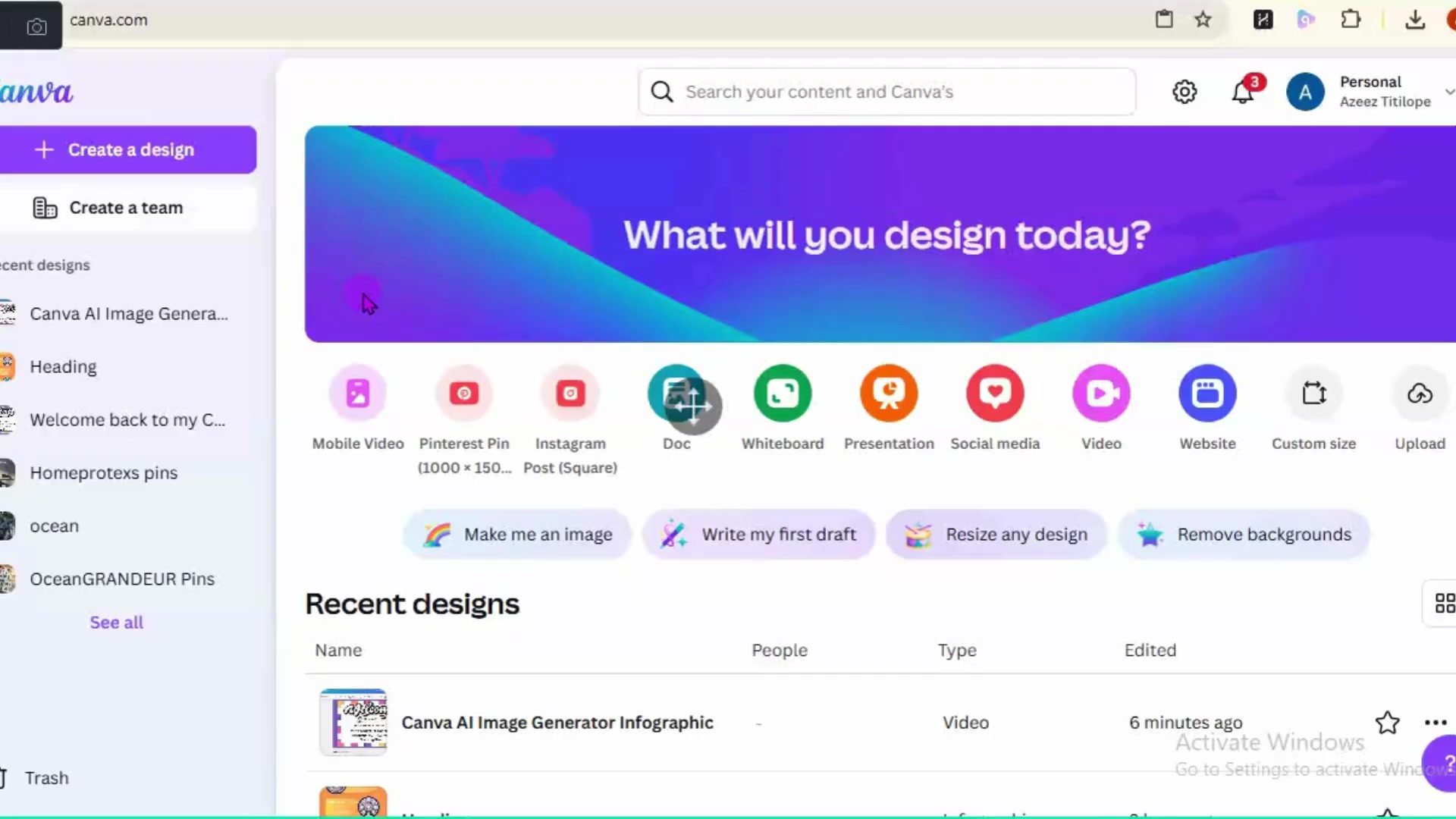Click the '6 minutes ago' edited cell
This screenshot has height=819, width=1456.
tap(1185, 723)
